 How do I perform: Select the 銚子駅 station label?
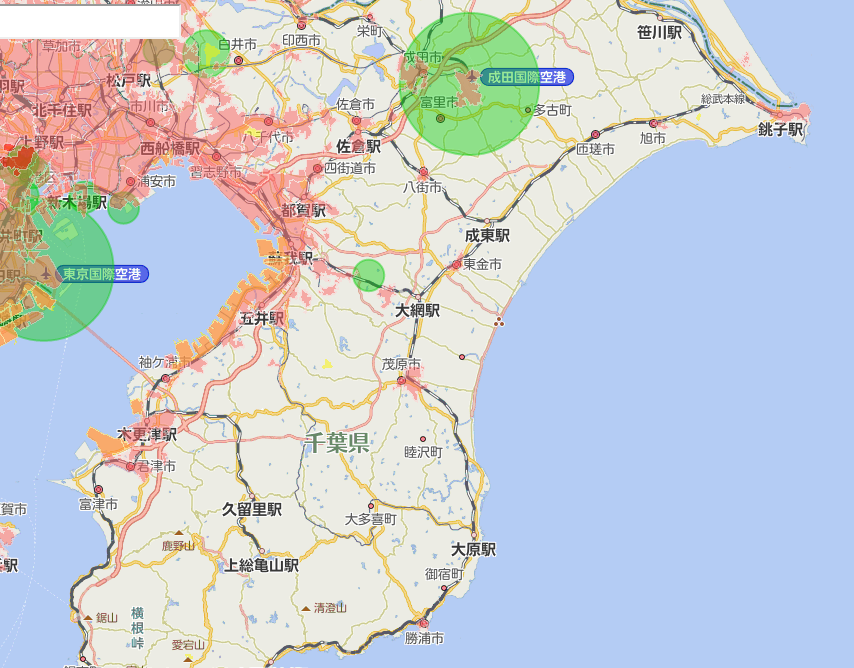(x=780, y=129)
